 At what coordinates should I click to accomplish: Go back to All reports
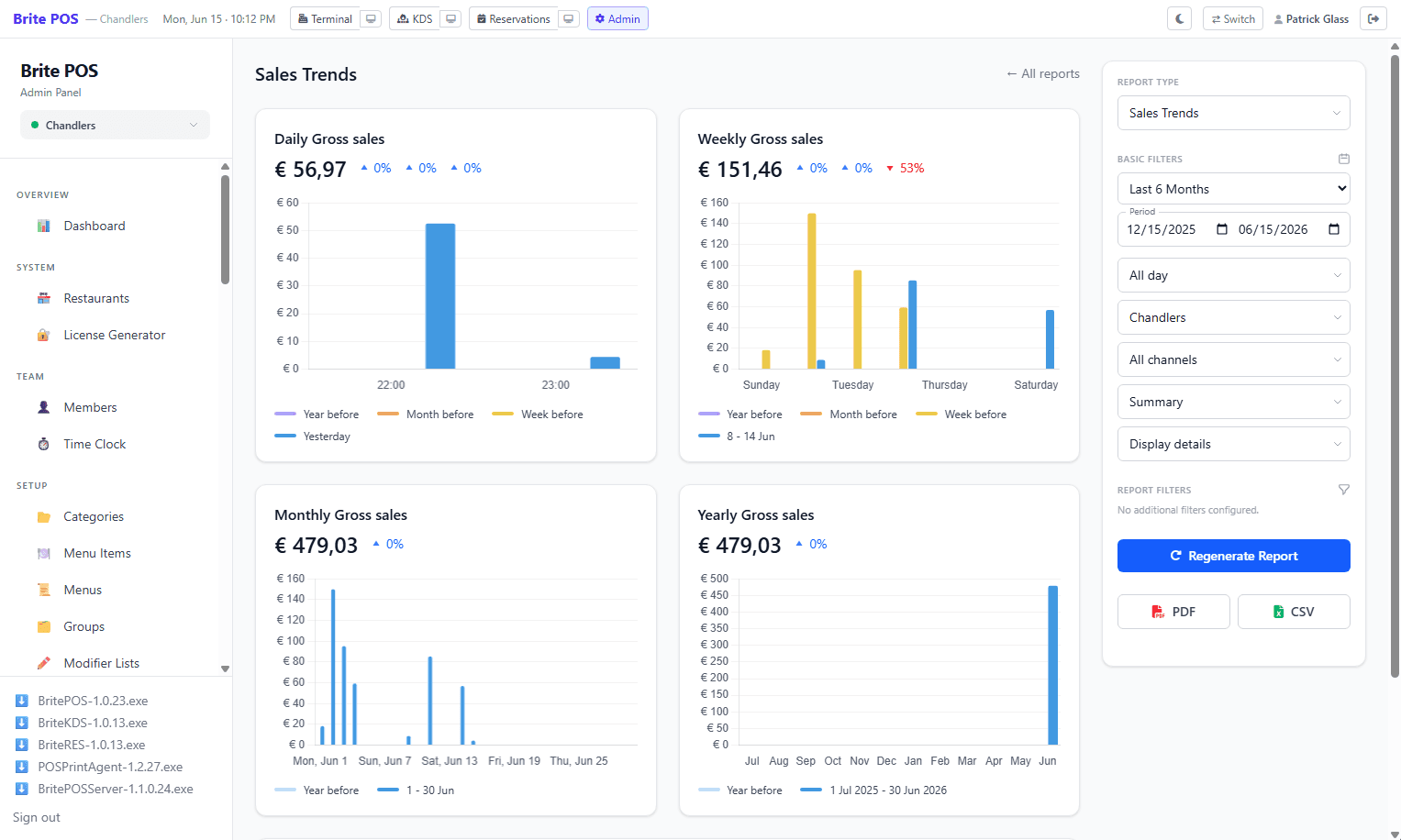(x=1043, y=73)
